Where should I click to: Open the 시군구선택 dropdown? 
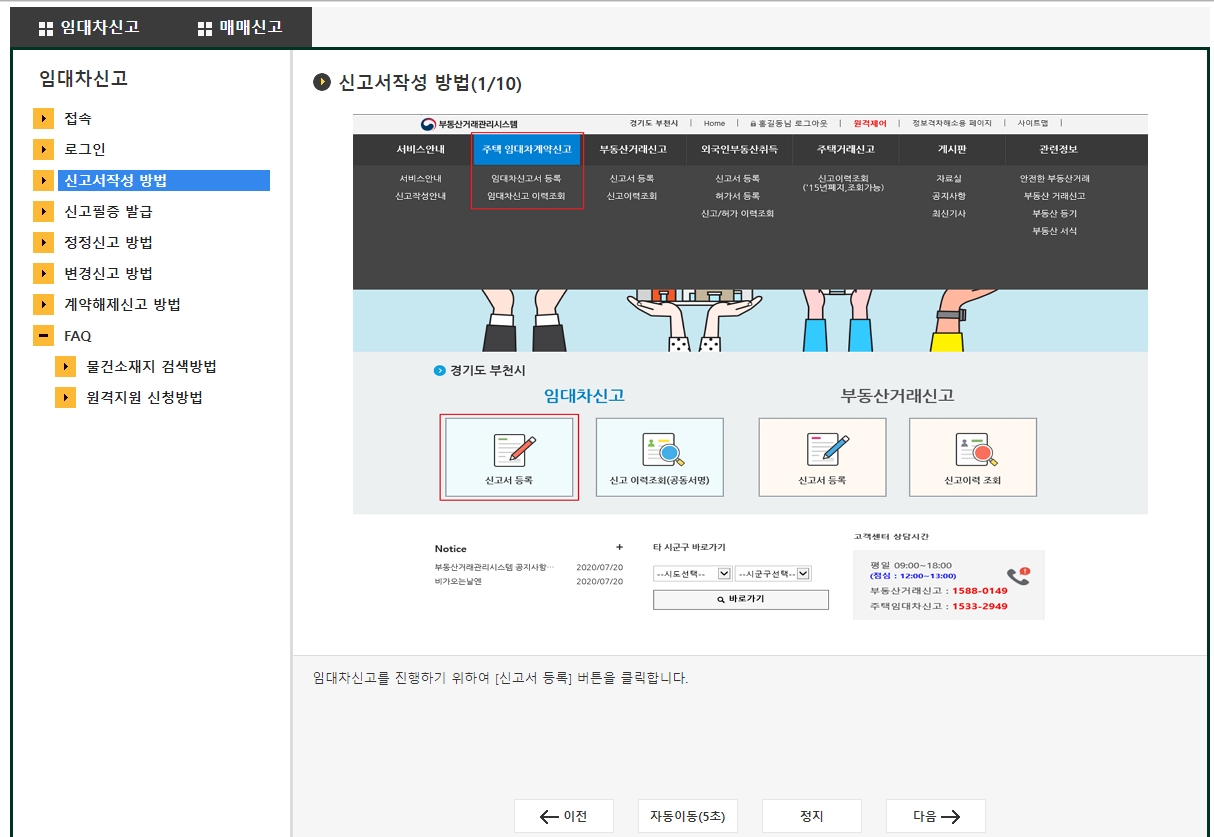(x=773, y=573)
